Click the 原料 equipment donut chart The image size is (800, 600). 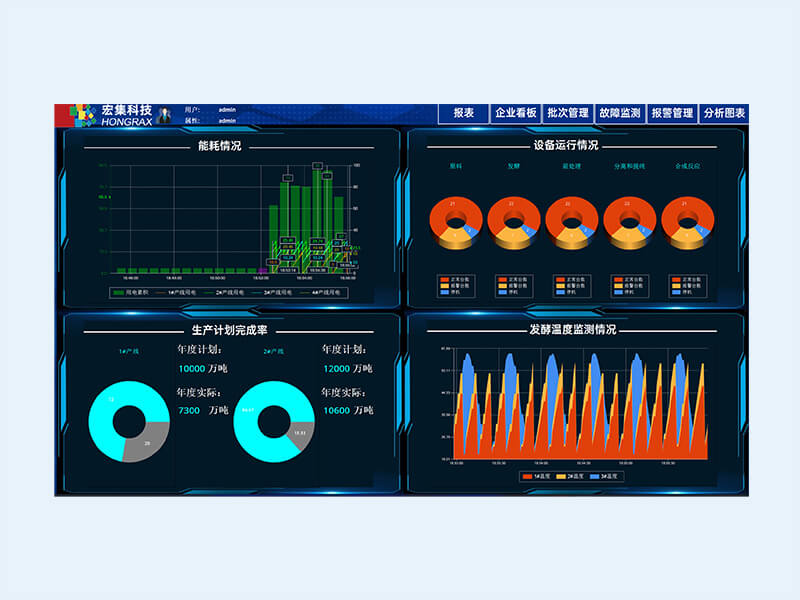coord(455,222)
